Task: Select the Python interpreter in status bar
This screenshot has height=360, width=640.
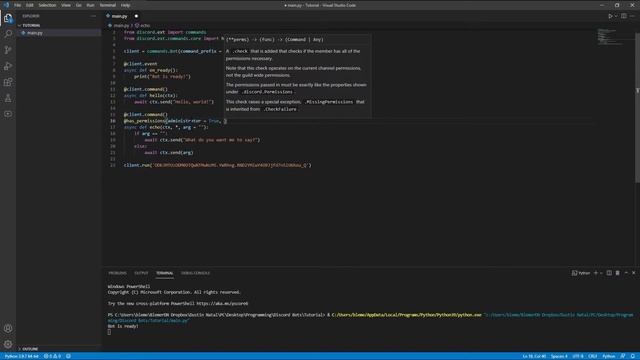Action: tap(21, 356)
